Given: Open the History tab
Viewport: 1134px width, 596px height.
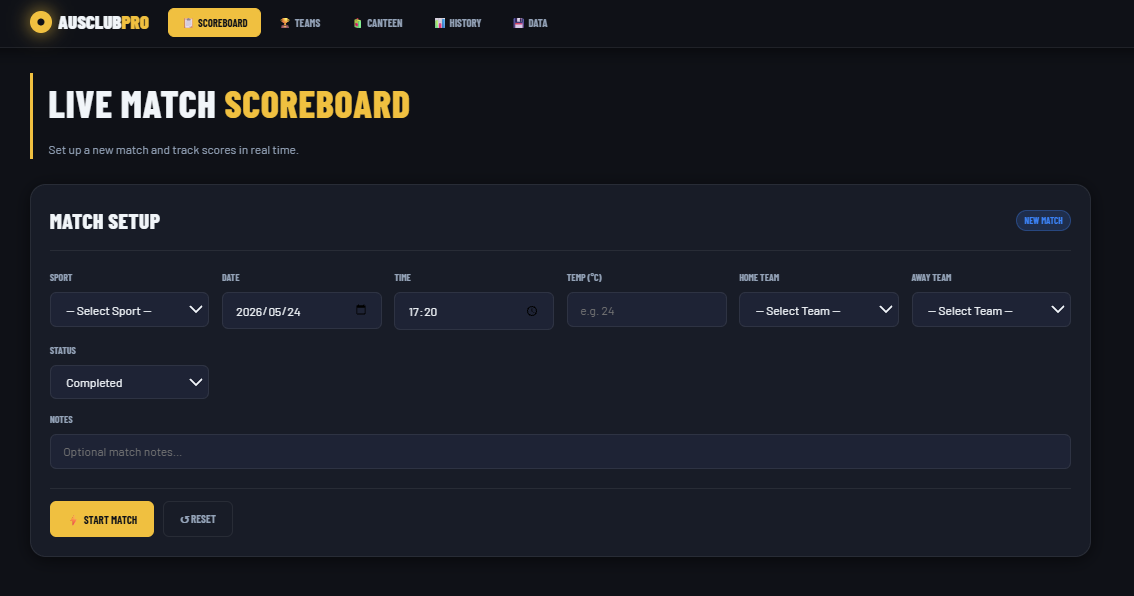Looking at the screenshot, I should (458, 23).
